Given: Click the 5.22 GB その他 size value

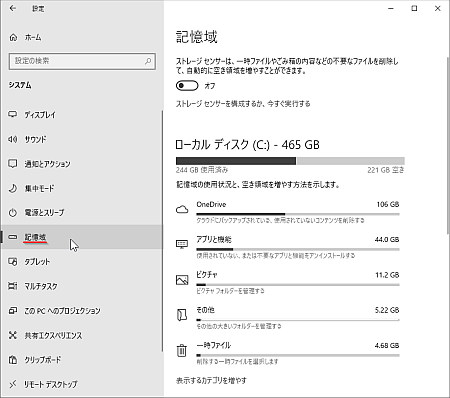Looking at the screenshot, I should click(387, 310).
